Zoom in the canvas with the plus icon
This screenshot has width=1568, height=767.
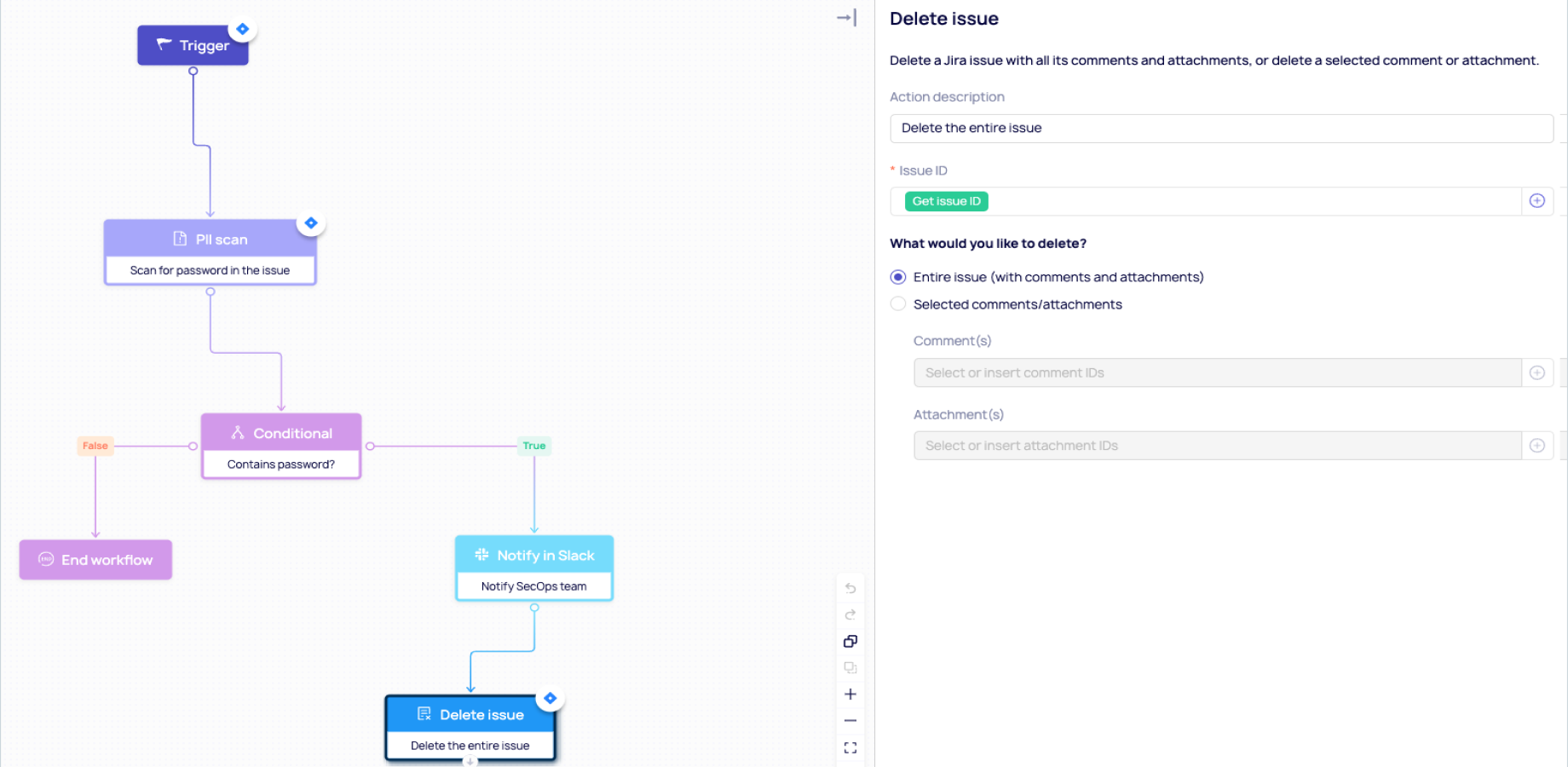tap(850, 694)
